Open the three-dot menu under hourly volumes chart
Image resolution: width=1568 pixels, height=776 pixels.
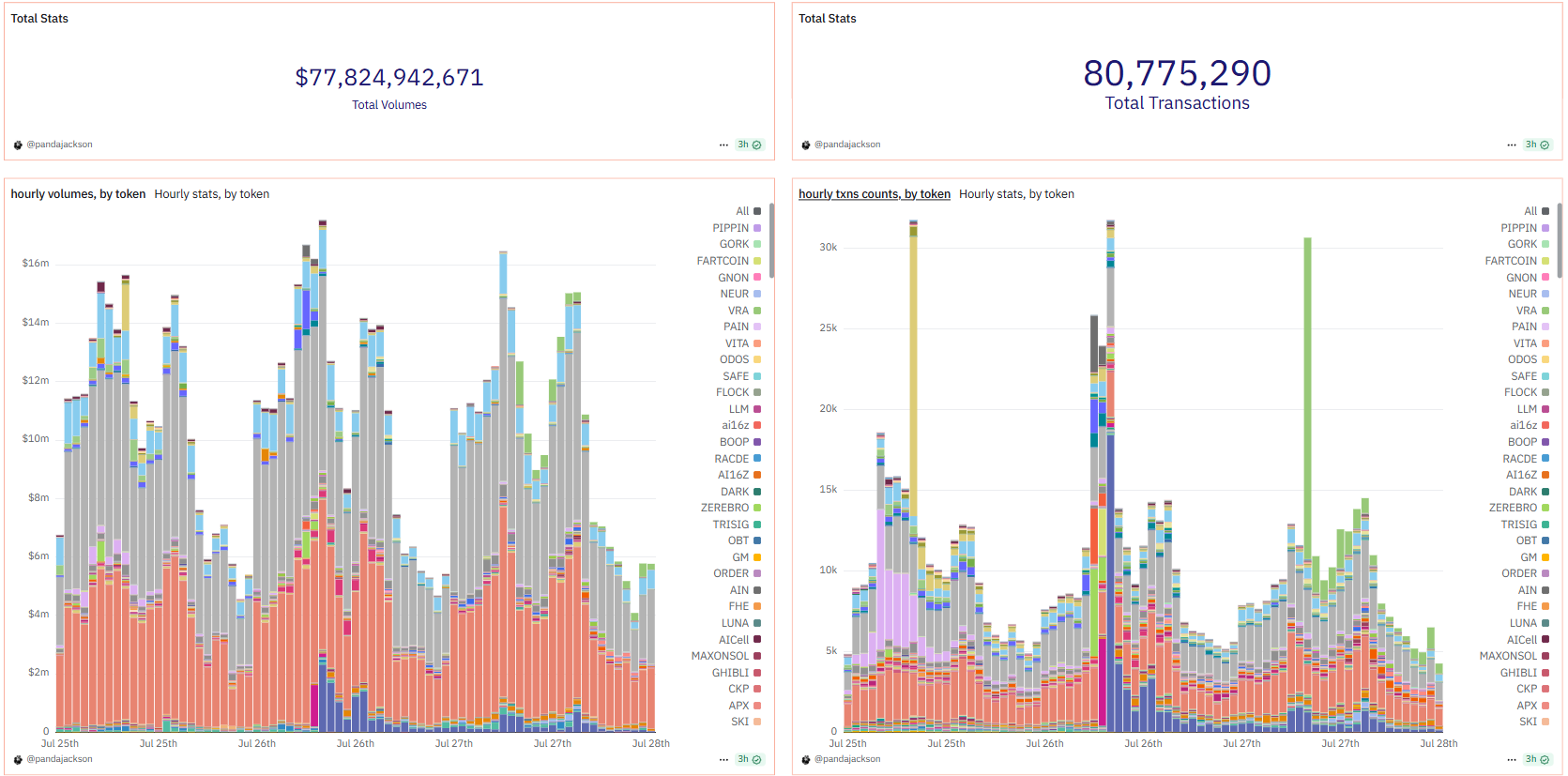[723, 759]
